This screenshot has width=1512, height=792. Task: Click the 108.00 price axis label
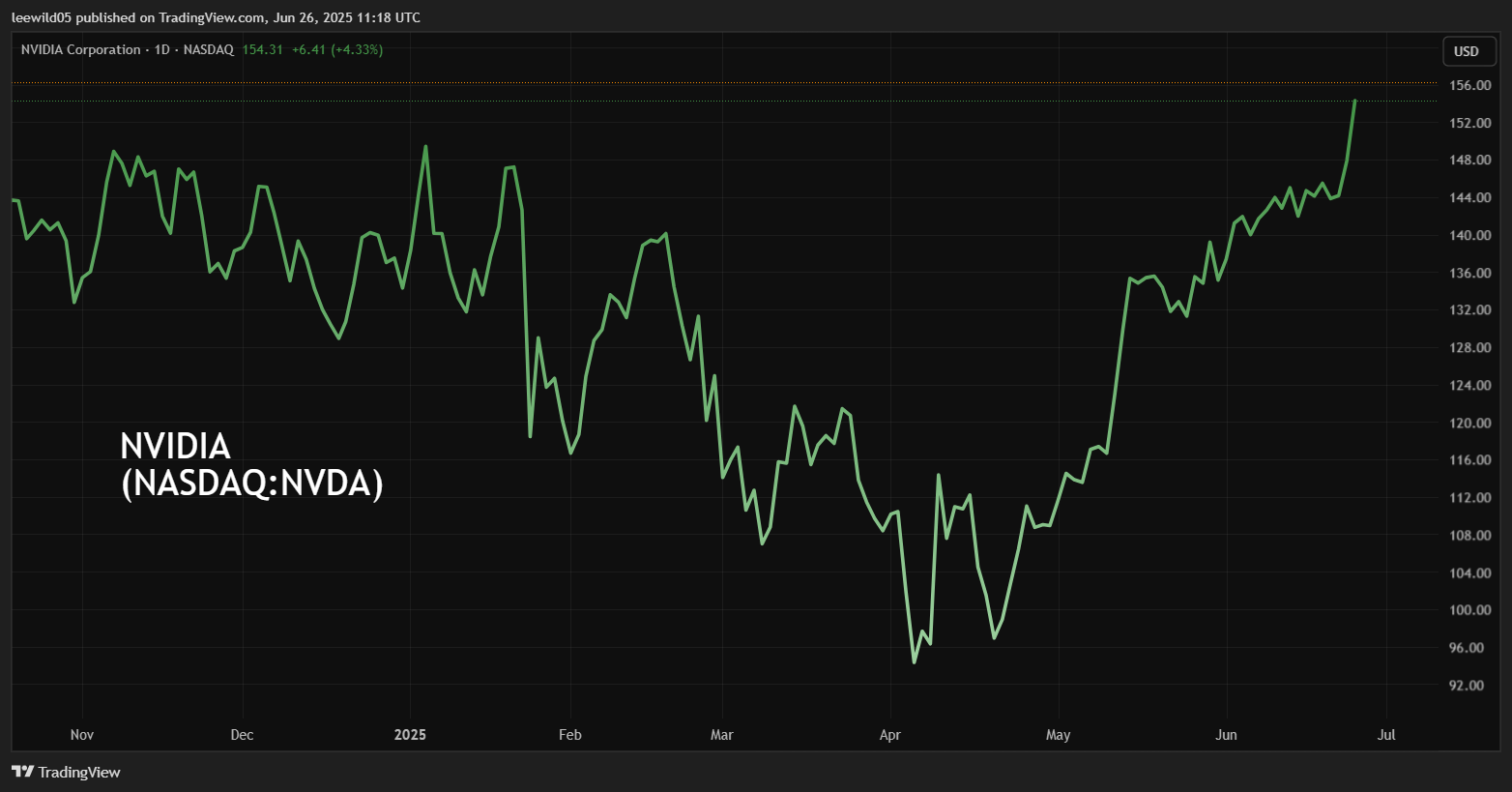pos(1469,535)
